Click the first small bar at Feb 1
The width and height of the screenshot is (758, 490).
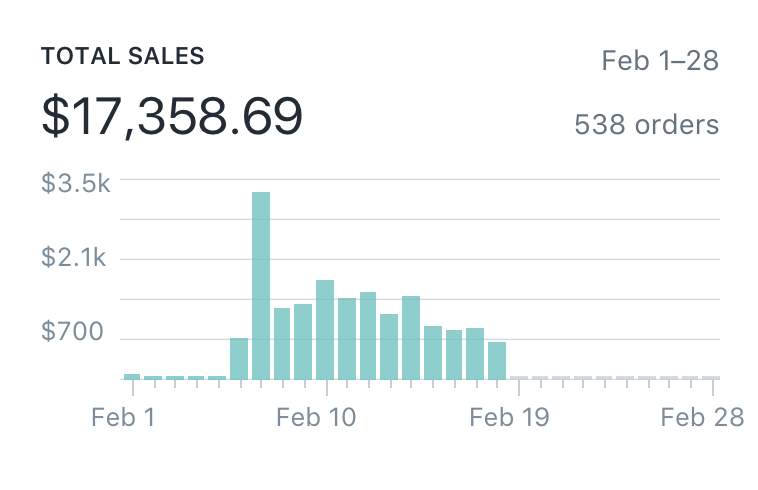pyautogui.click(x=132, y=376)
